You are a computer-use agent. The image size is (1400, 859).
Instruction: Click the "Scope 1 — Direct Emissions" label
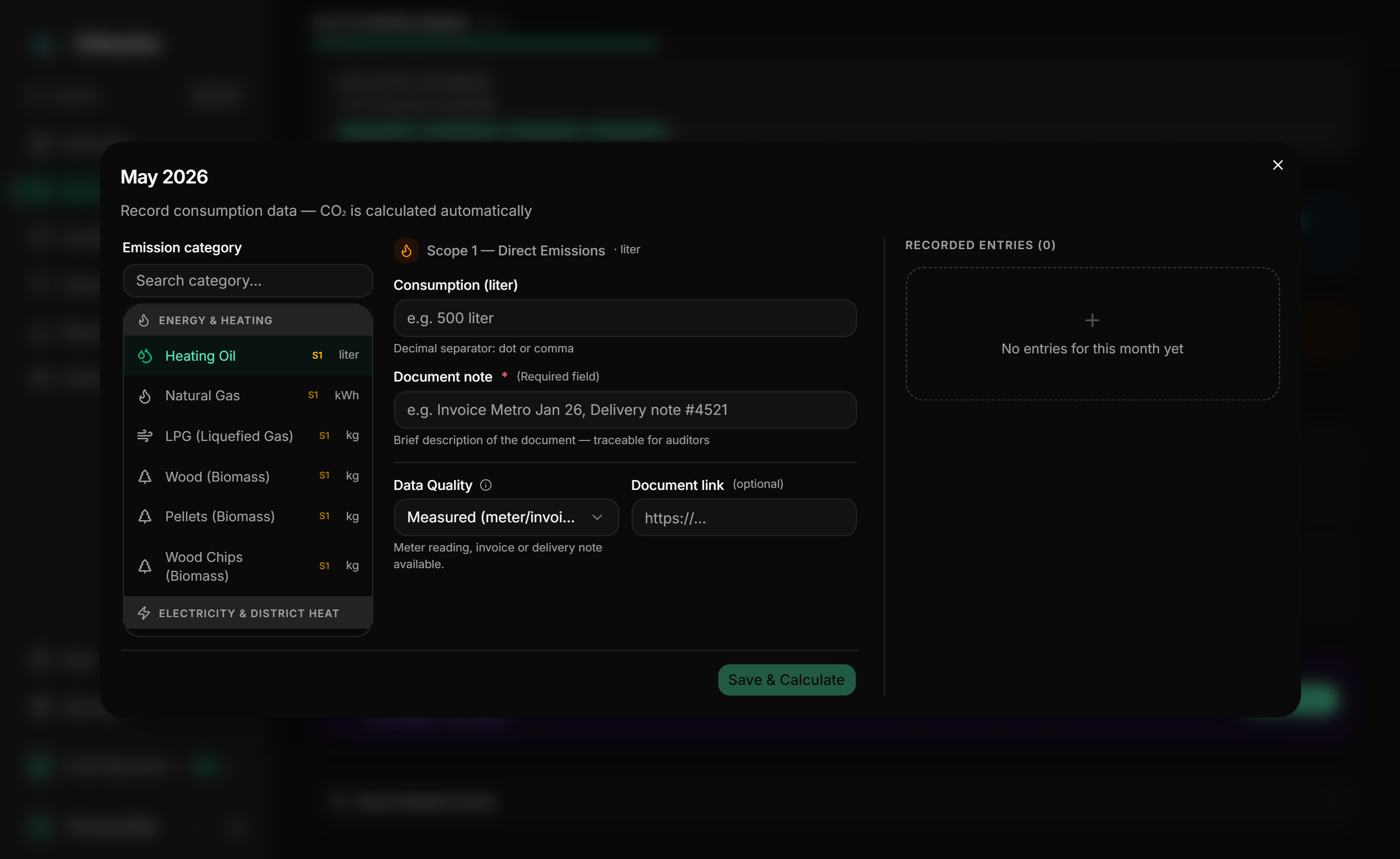coord(516,251)
